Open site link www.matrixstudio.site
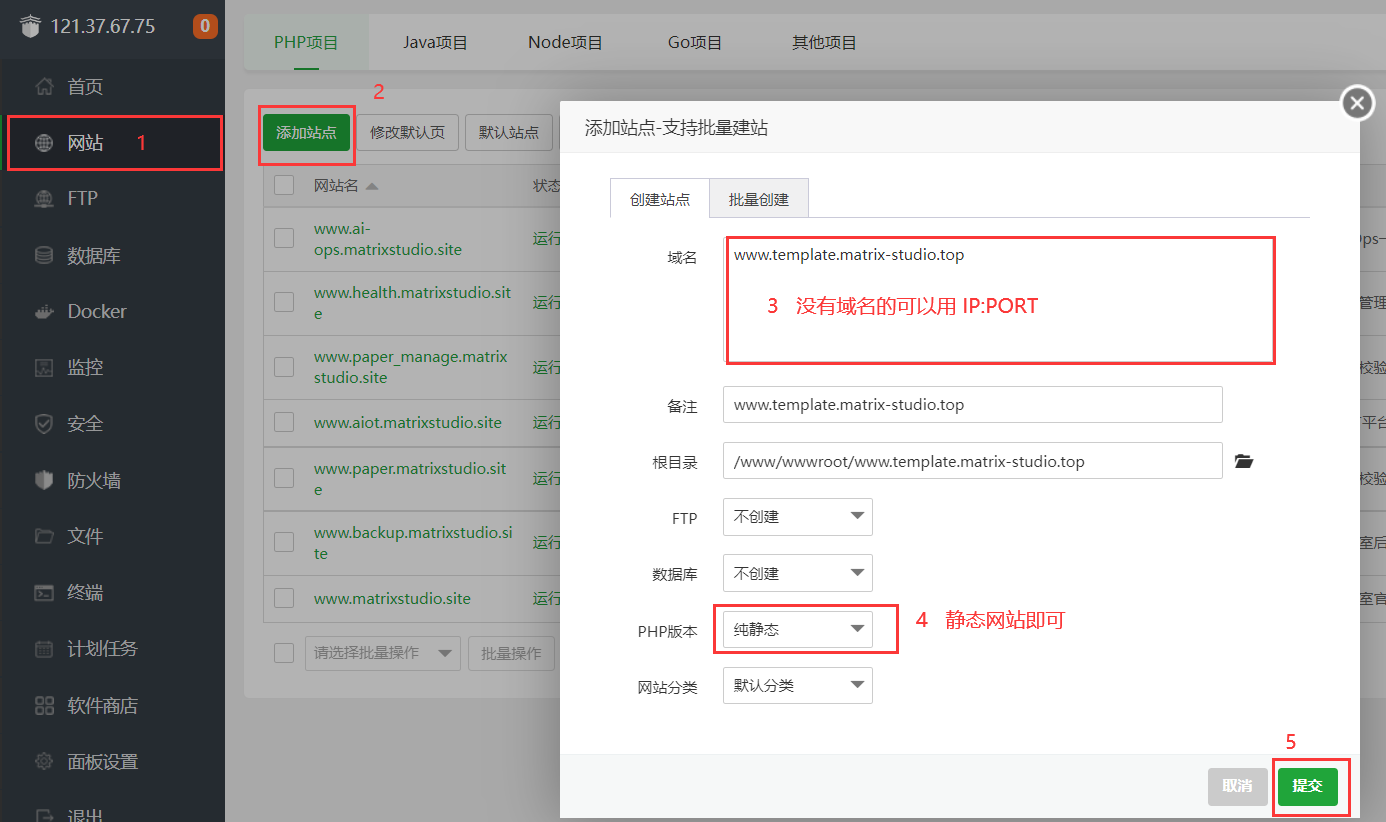Screen dimensions: 1386x822 point(392,598)
